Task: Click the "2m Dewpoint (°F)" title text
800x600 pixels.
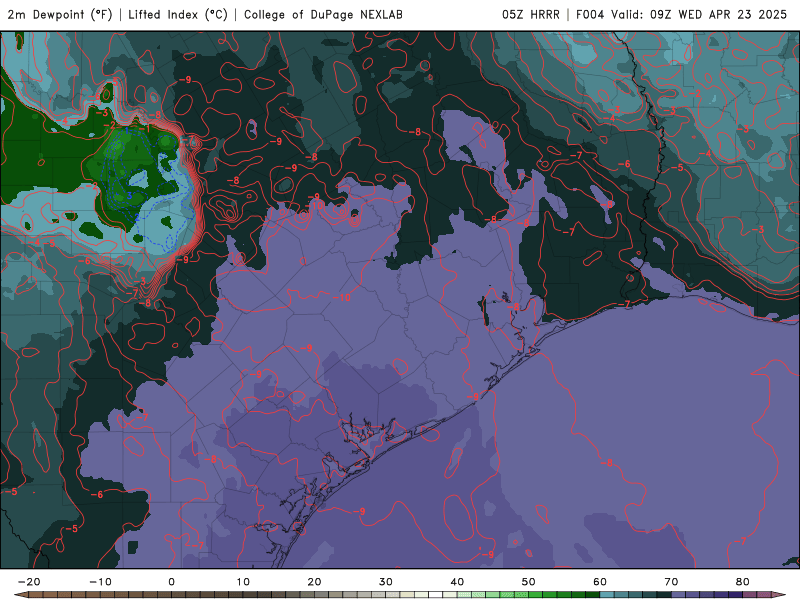Action: [60, 15]
